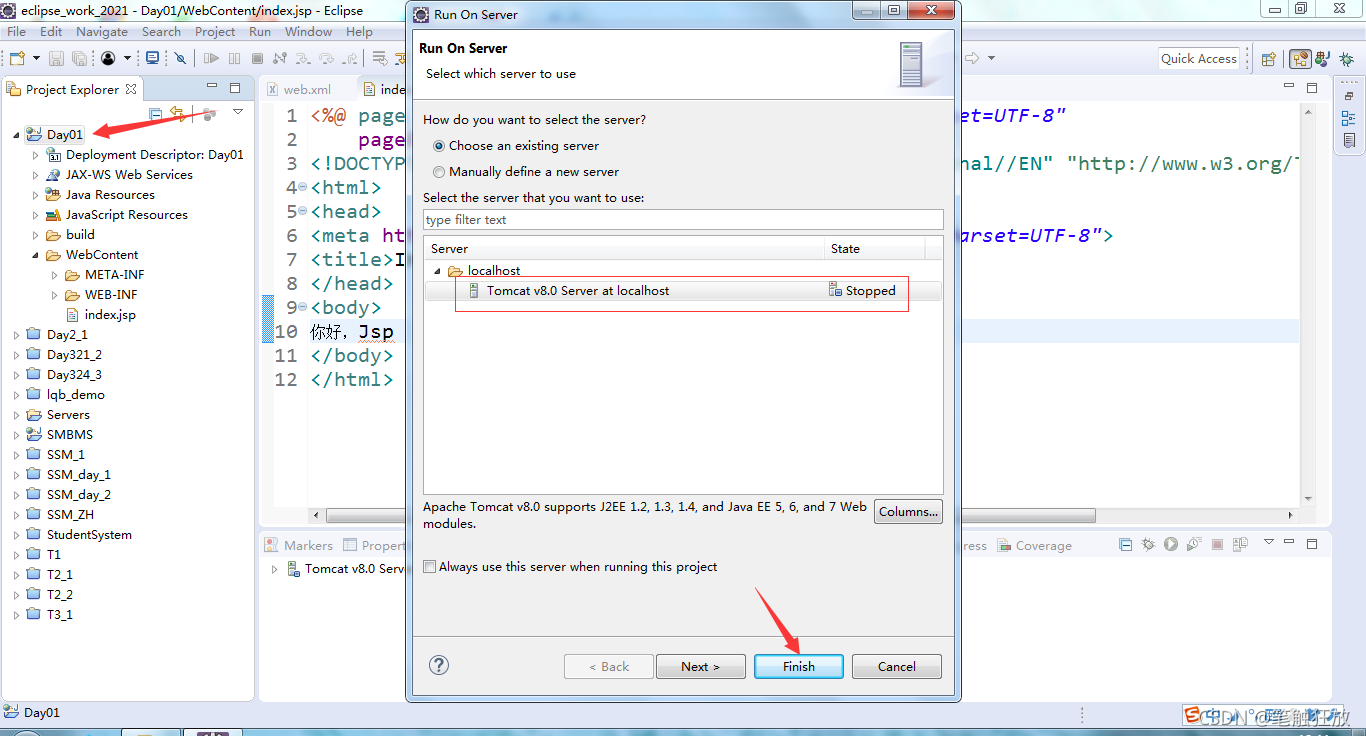Image resolution: width=1366 pixels, height=736 pixels.
Task: Click the Suspend debug icon
Action: [234, 59]
